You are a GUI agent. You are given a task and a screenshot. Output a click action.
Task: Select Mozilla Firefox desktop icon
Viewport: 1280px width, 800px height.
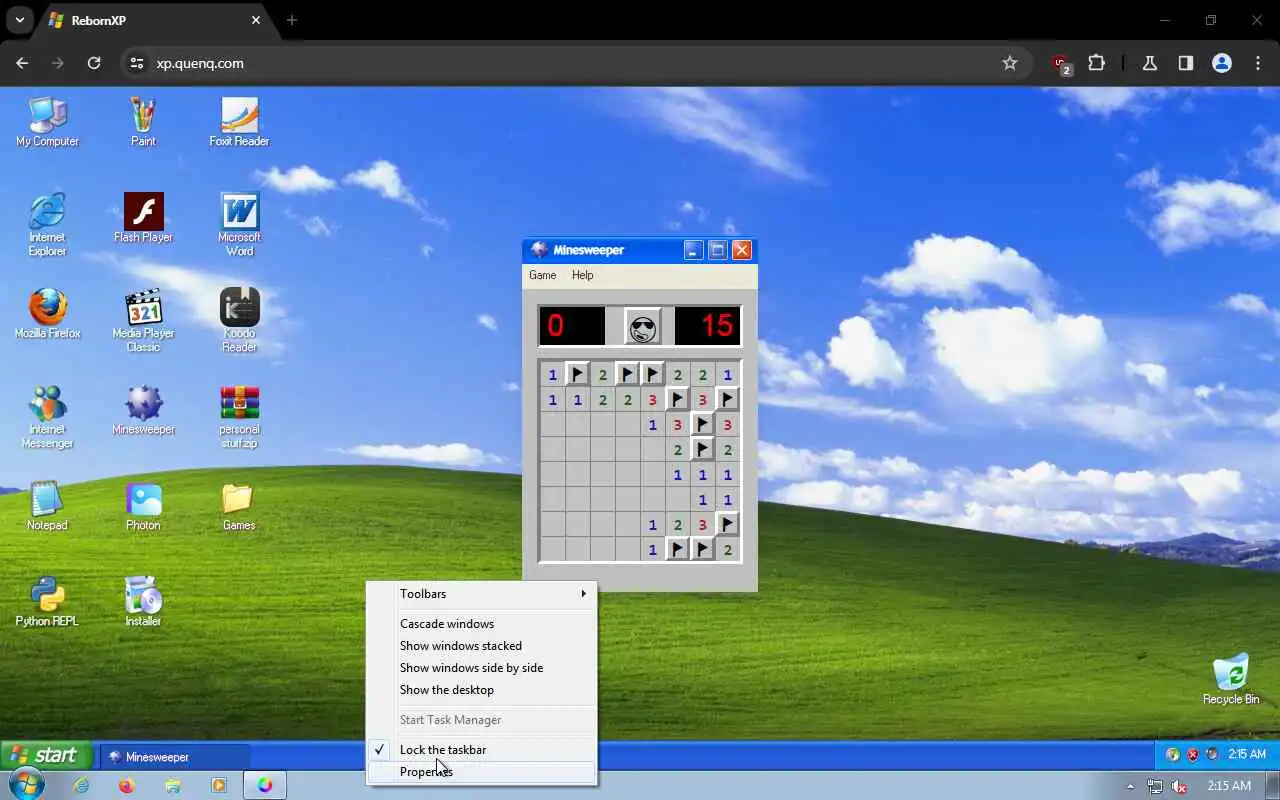[47, 314]
